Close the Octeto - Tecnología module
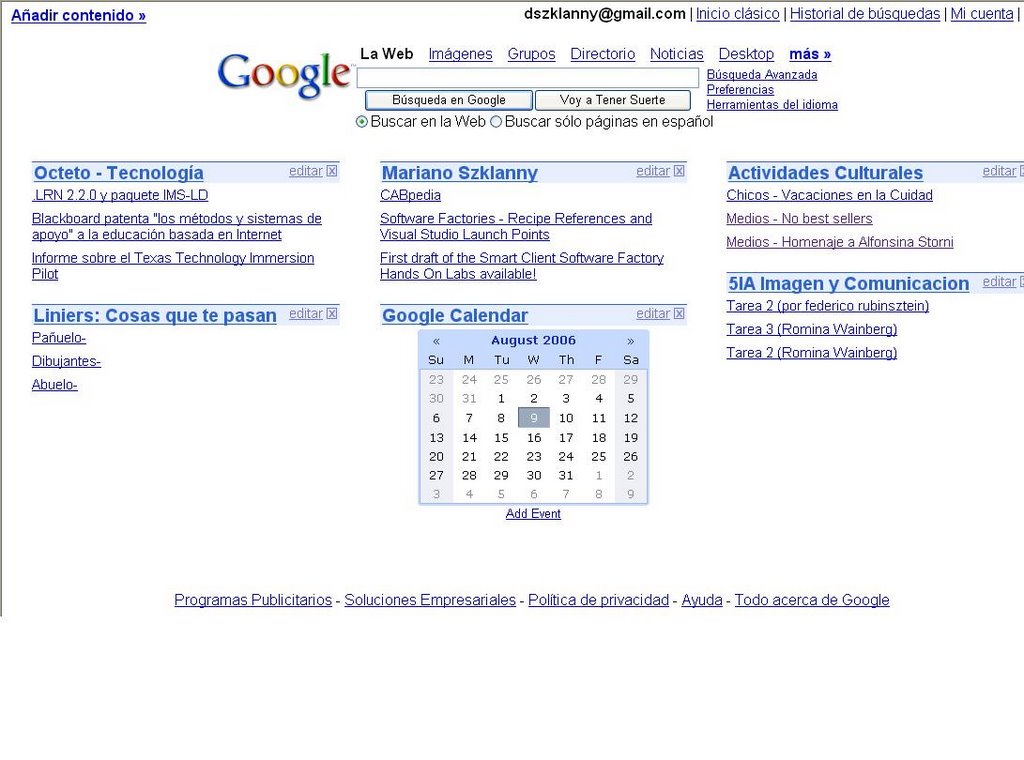Screen dimensions: 1024x760 pyautogui.click(x=332, y=171)
